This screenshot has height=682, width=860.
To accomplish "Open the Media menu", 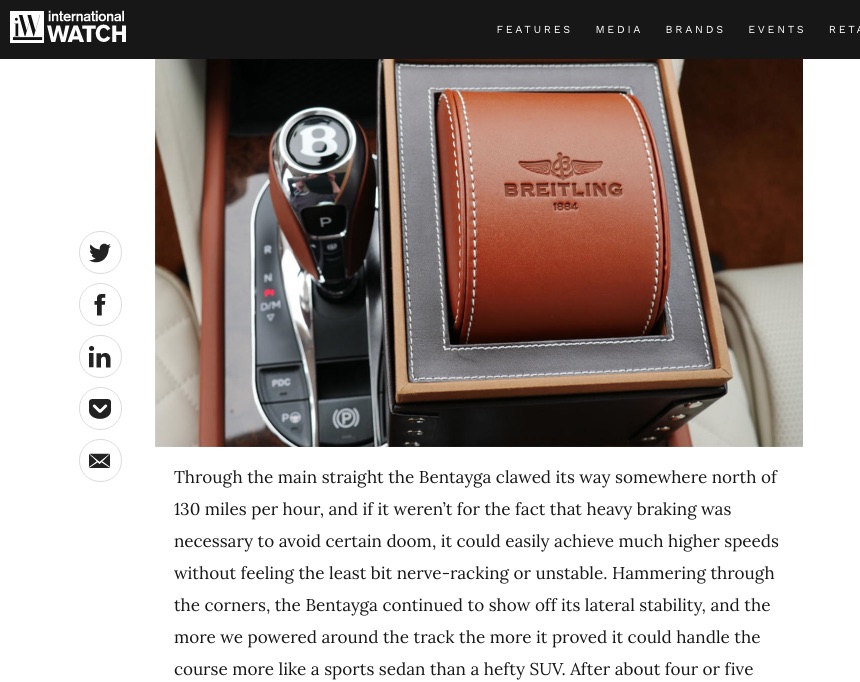I will (618, 30).
